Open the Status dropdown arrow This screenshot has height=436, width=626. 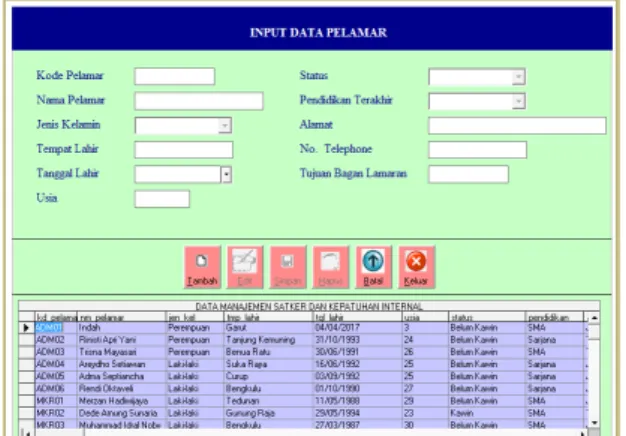(518, 77)
